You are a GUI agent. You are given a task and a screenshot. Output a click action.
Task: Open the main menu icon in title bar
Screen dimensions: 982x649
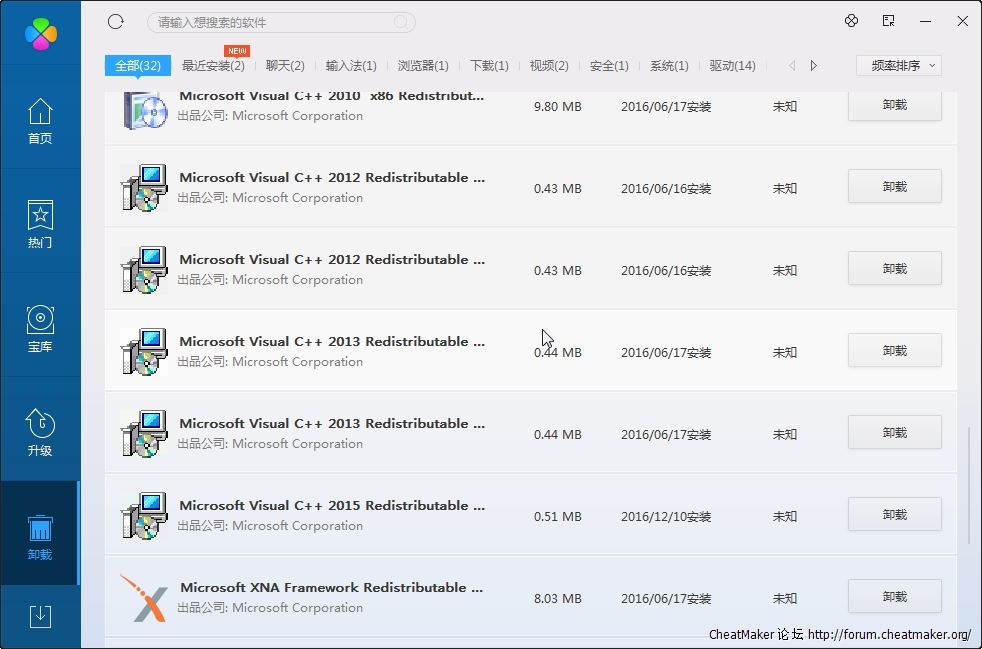(889, 21)
